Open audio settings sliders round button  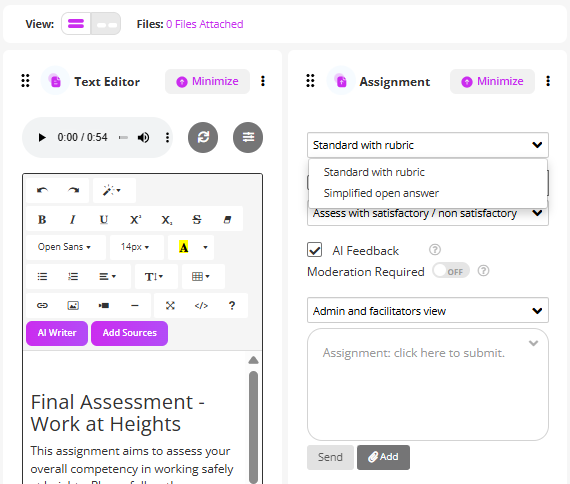(248, 137)
